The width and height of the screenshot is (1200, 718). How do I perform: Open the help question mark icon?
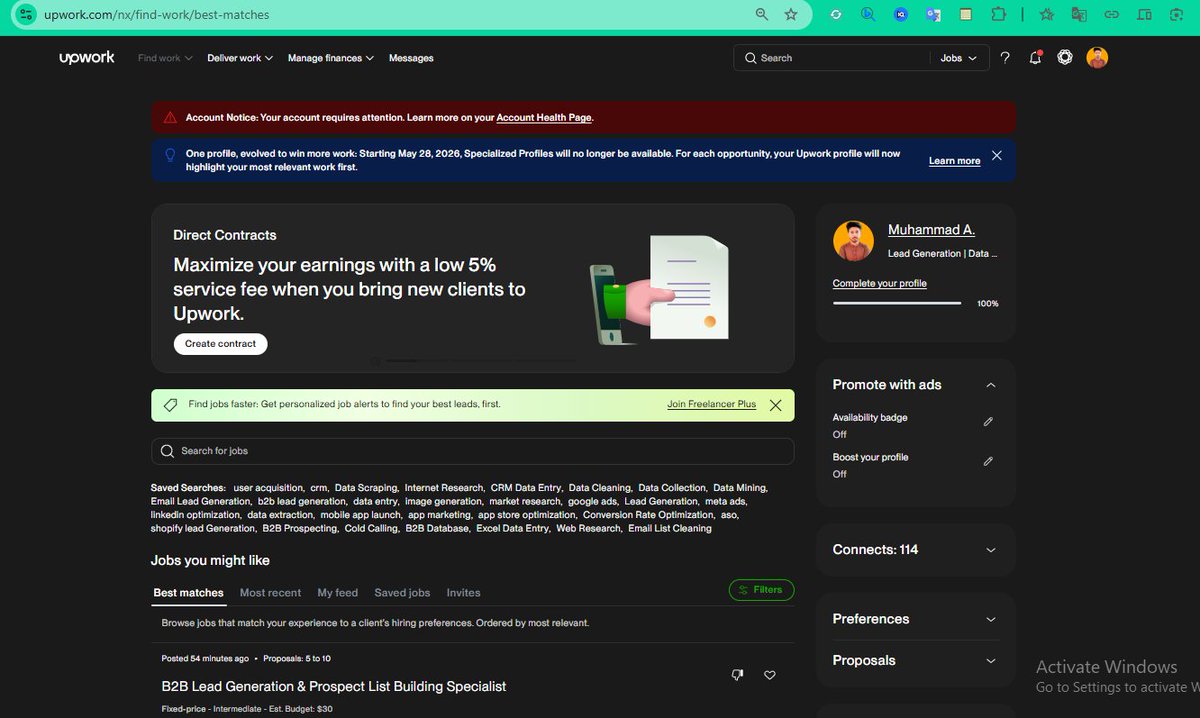[1005, 58]
